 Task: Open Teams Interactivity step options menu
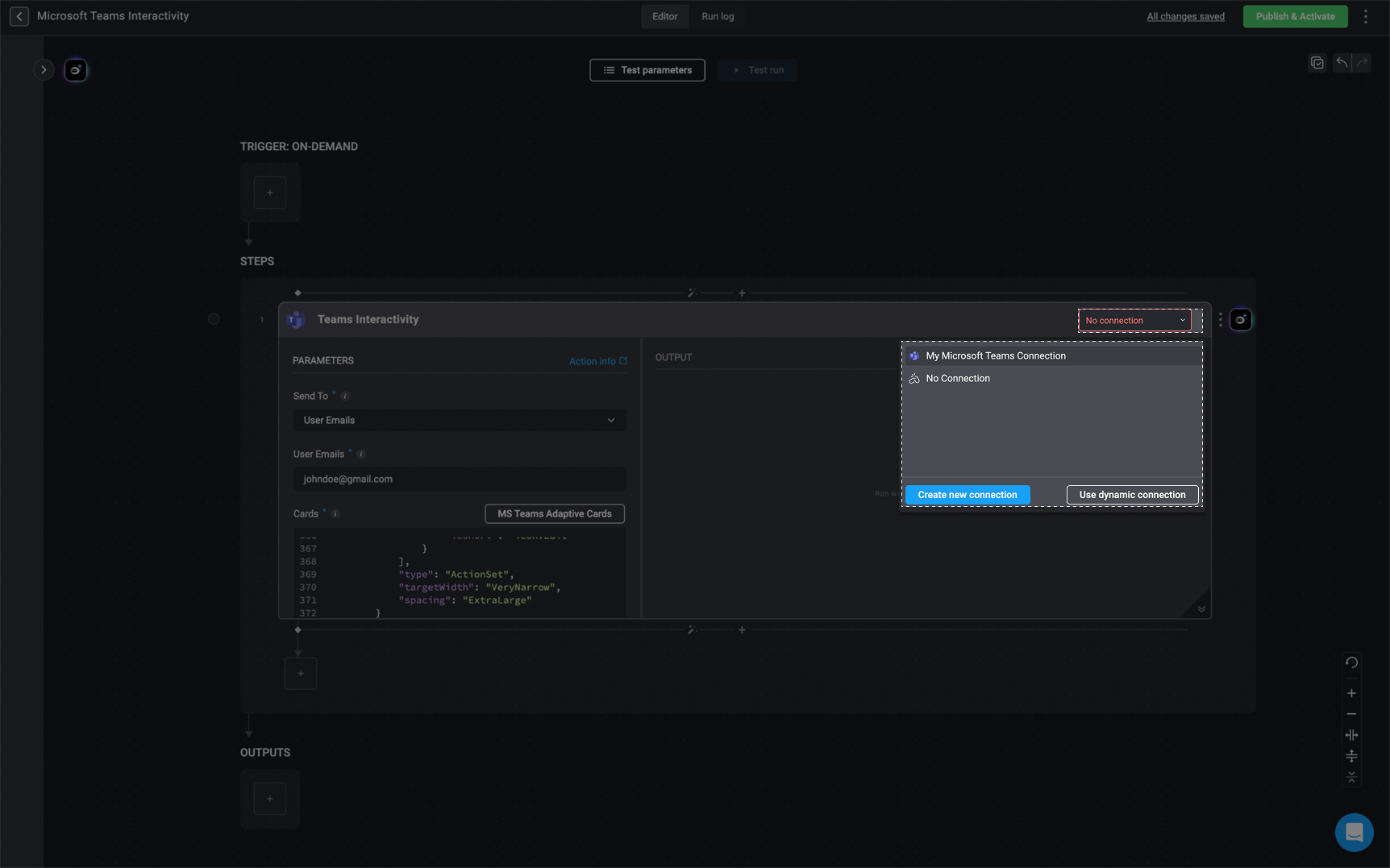1220,320
